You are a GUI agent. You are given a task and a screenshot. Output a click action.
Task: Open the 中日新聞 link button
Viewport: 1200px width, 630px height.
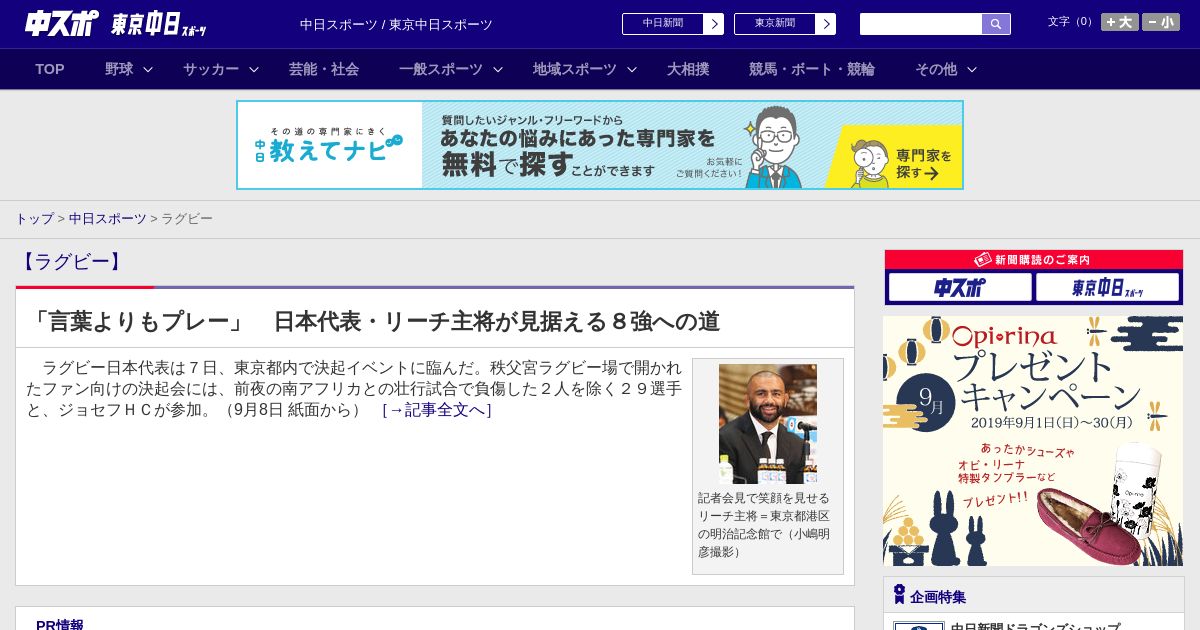[x=663, y=24]
